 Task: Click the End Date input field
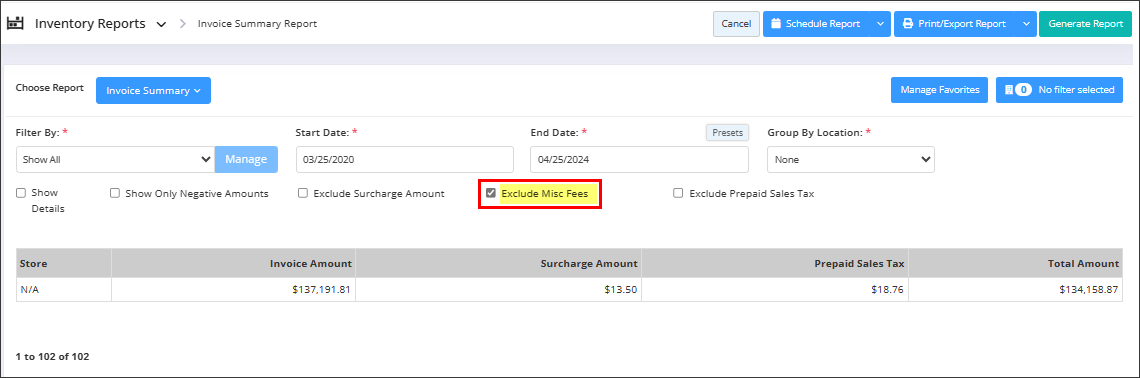639,159
